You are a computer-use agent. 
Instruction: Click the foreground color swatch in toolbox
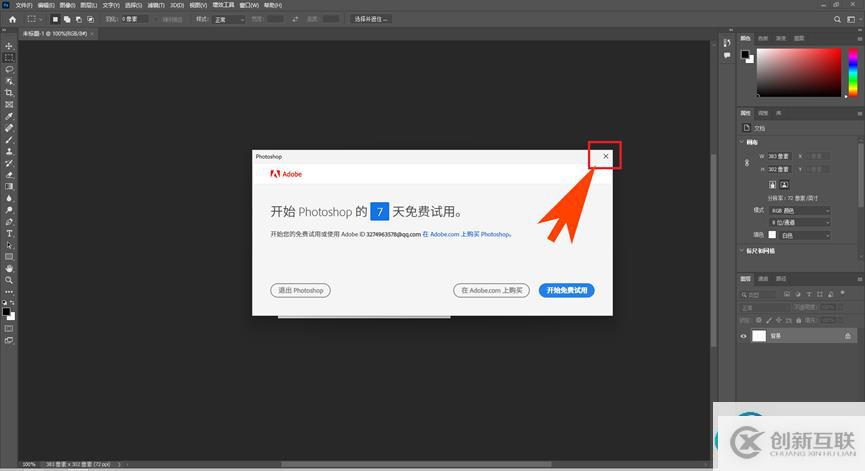coord(6,312)
